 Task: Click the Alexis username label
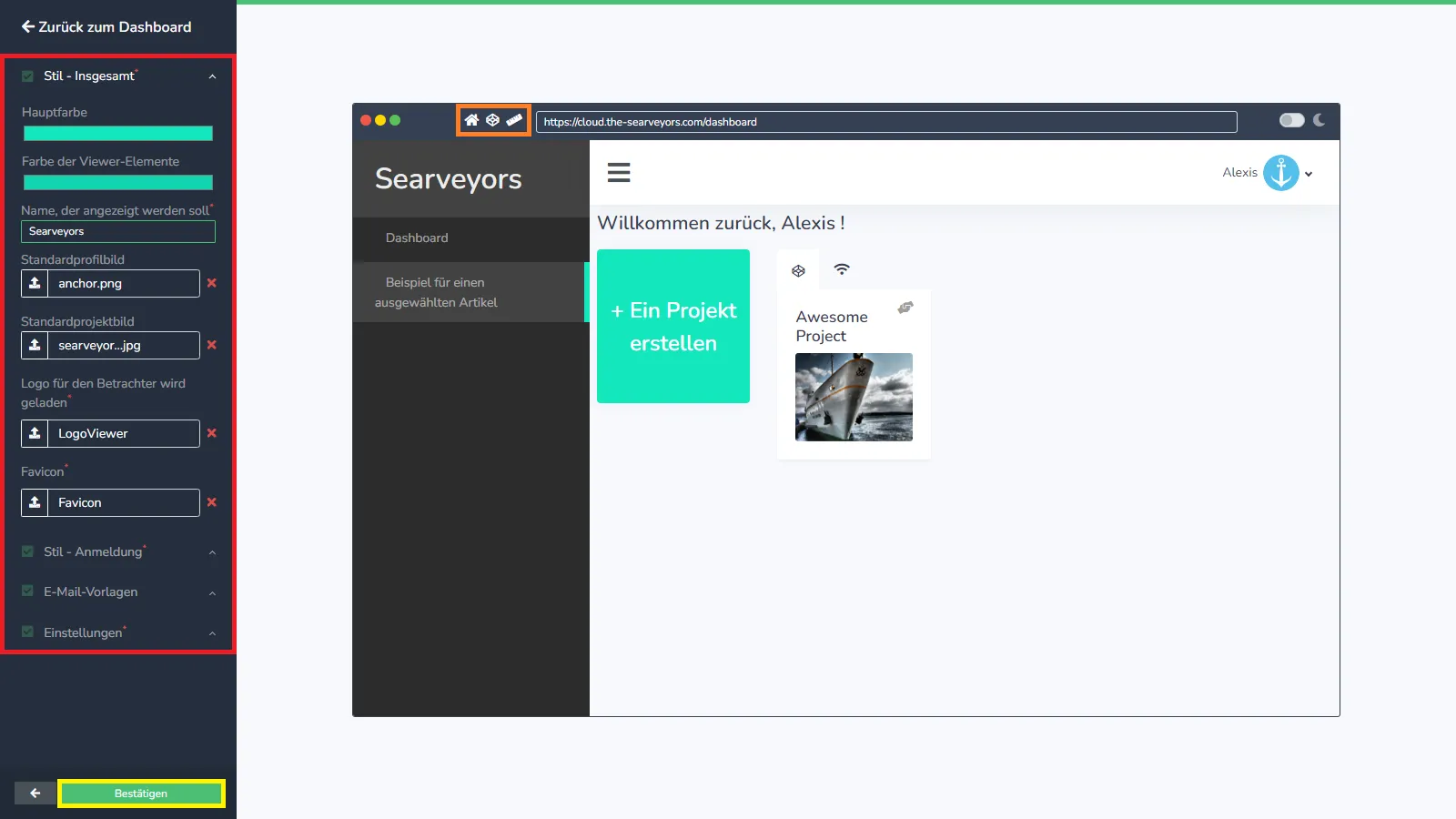(1239, 172)
